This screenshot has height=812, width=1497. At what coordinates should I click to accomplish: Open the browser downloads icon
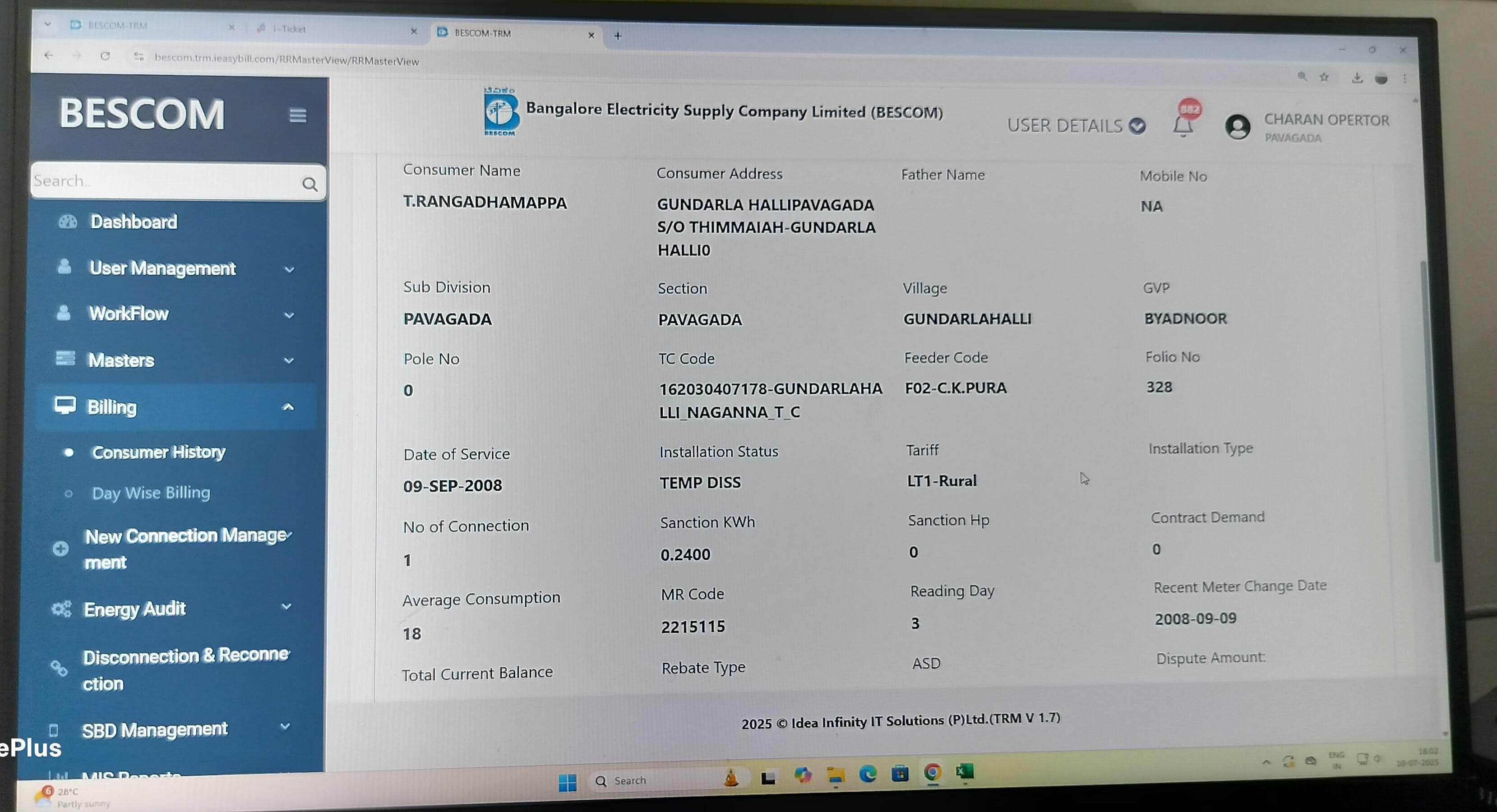coord(1357,77)
